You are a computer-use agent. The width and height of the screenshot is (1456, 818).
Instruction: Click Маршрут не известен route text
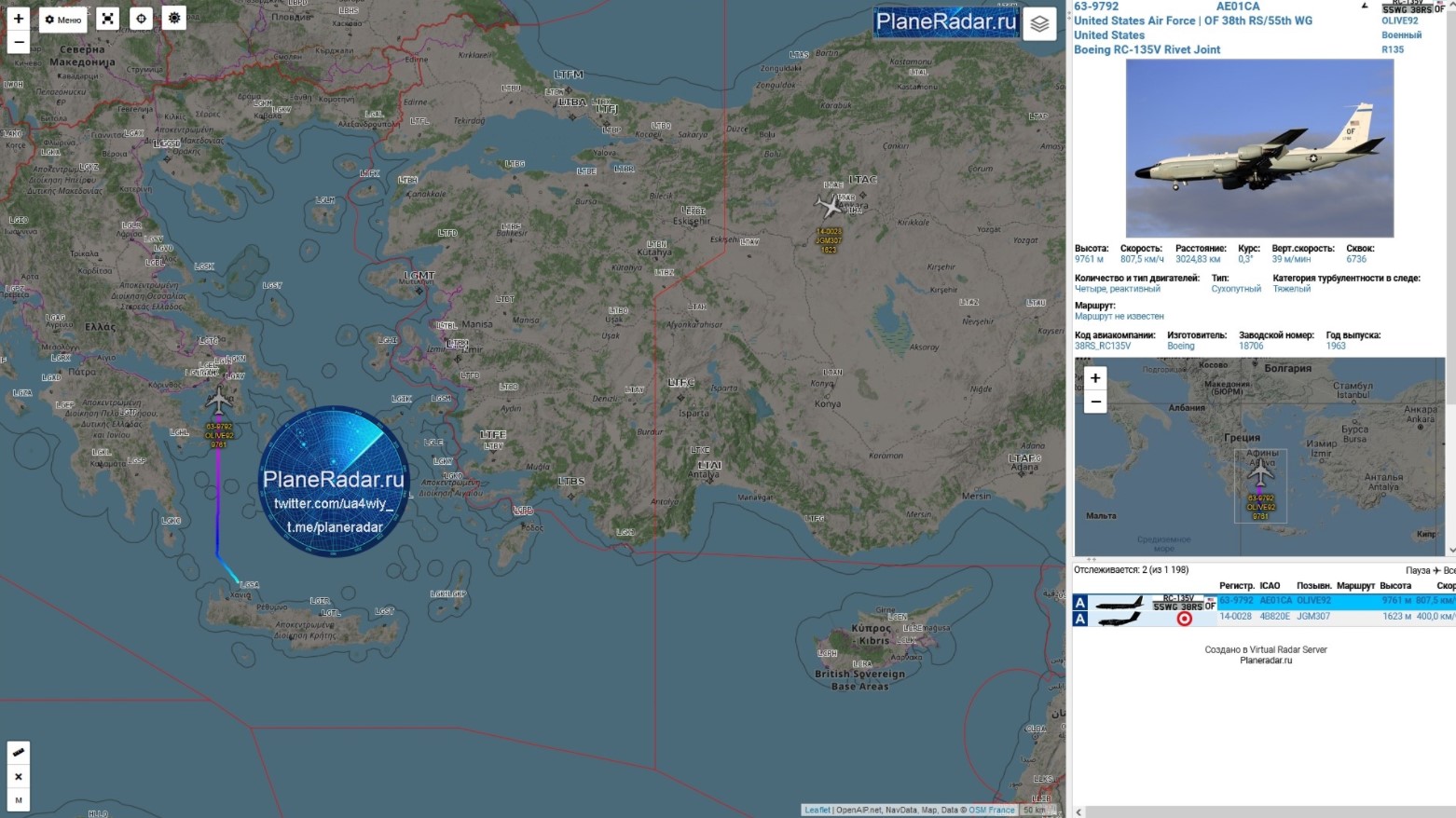1119,316
